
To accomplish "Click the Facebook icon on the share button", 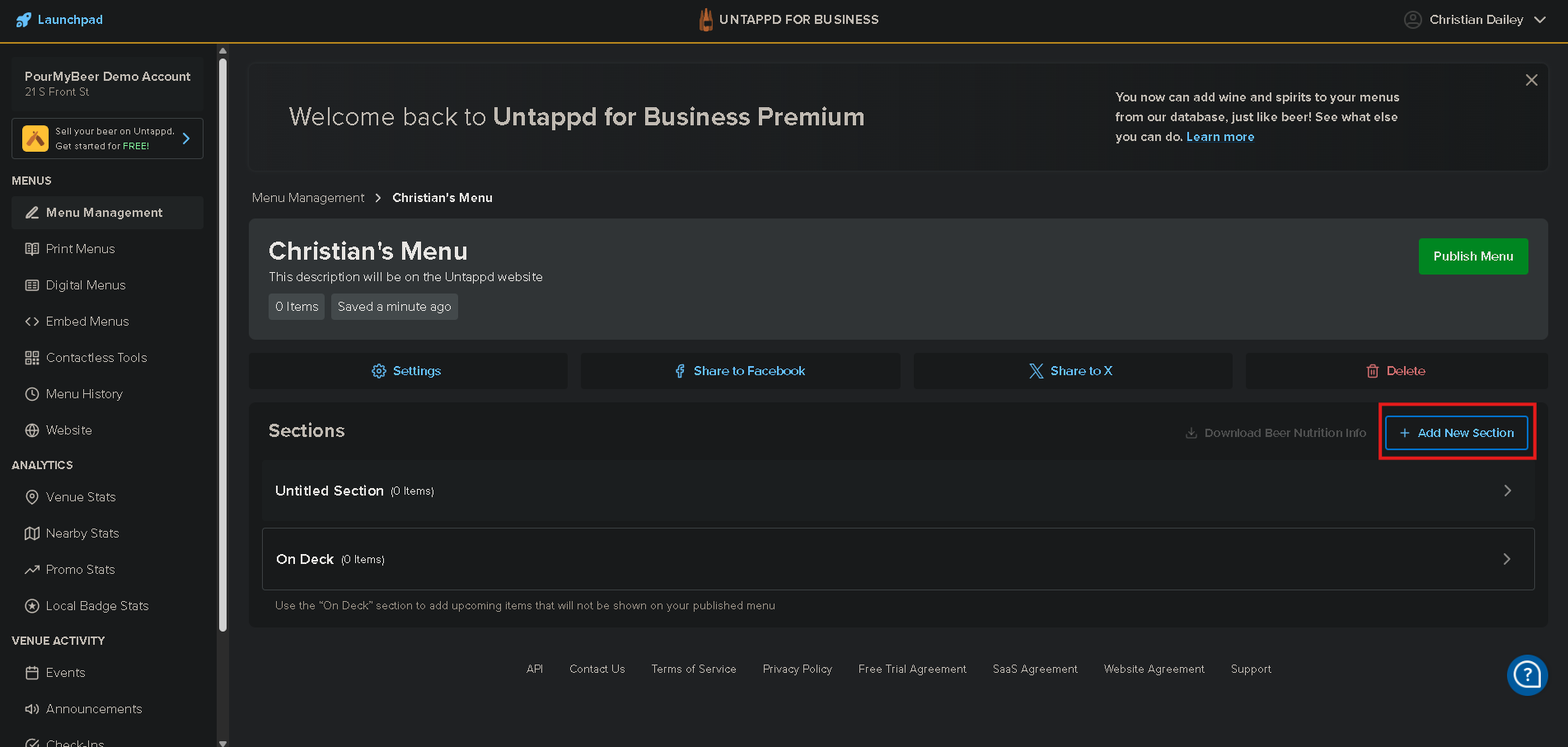I will pyautogui.click(x=680, y=371).
